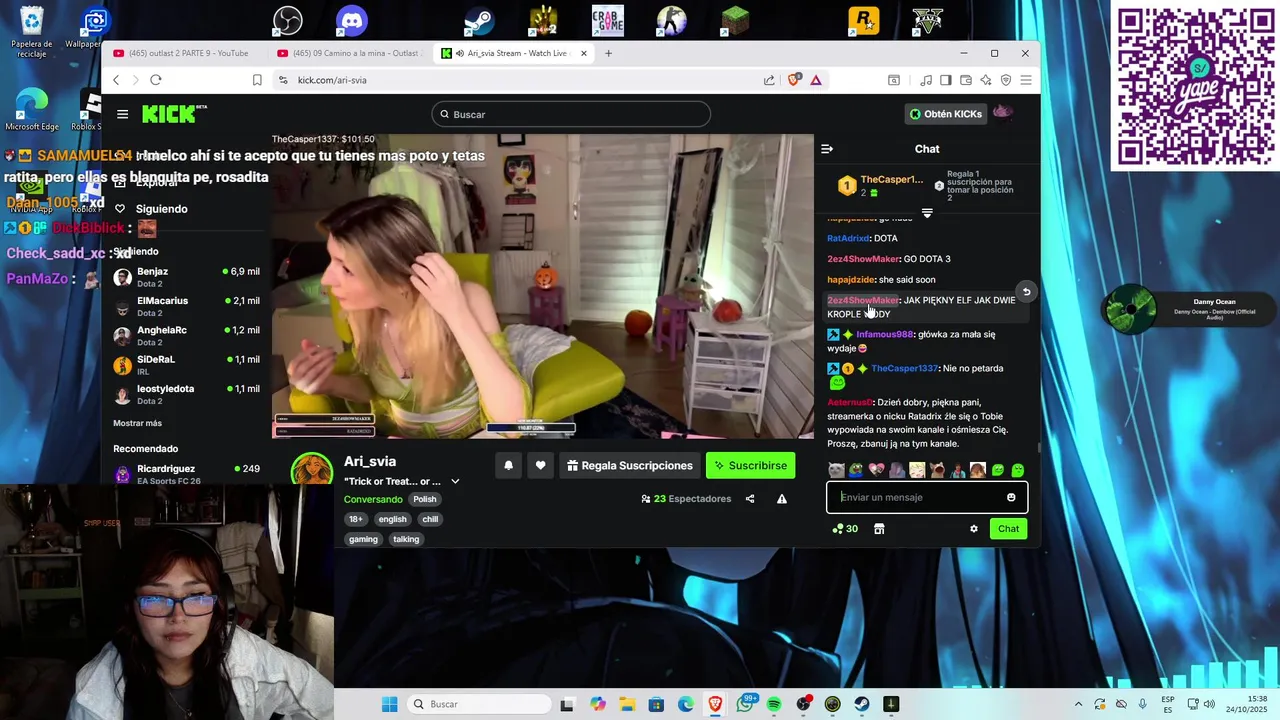This screenshot has height=720, width=1280.
Task: Open ElMacarius channel in the sidebar
Action: (x=187, y=306)
